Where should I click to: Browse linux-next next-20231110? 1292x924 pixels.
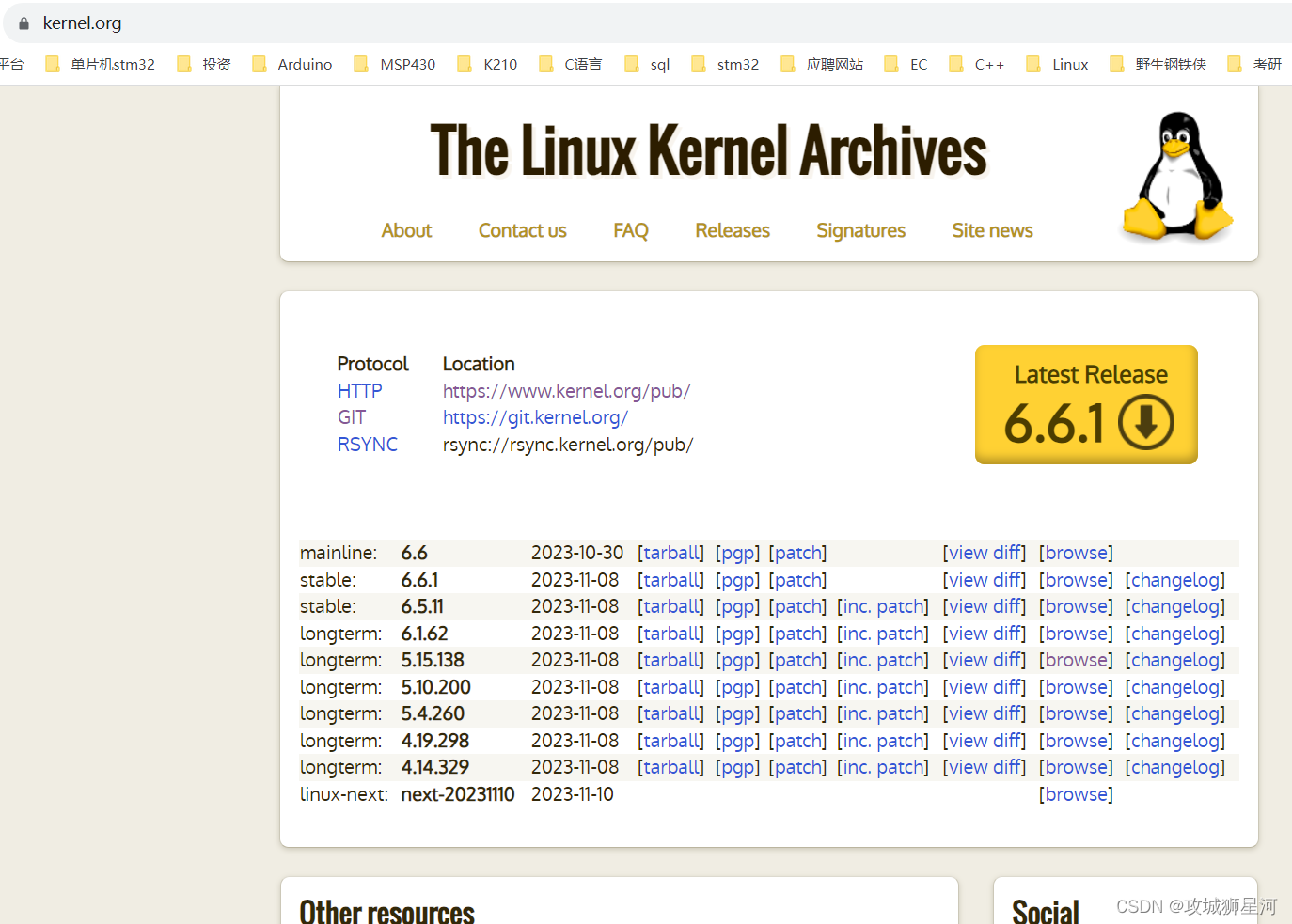coord(1076,794)
